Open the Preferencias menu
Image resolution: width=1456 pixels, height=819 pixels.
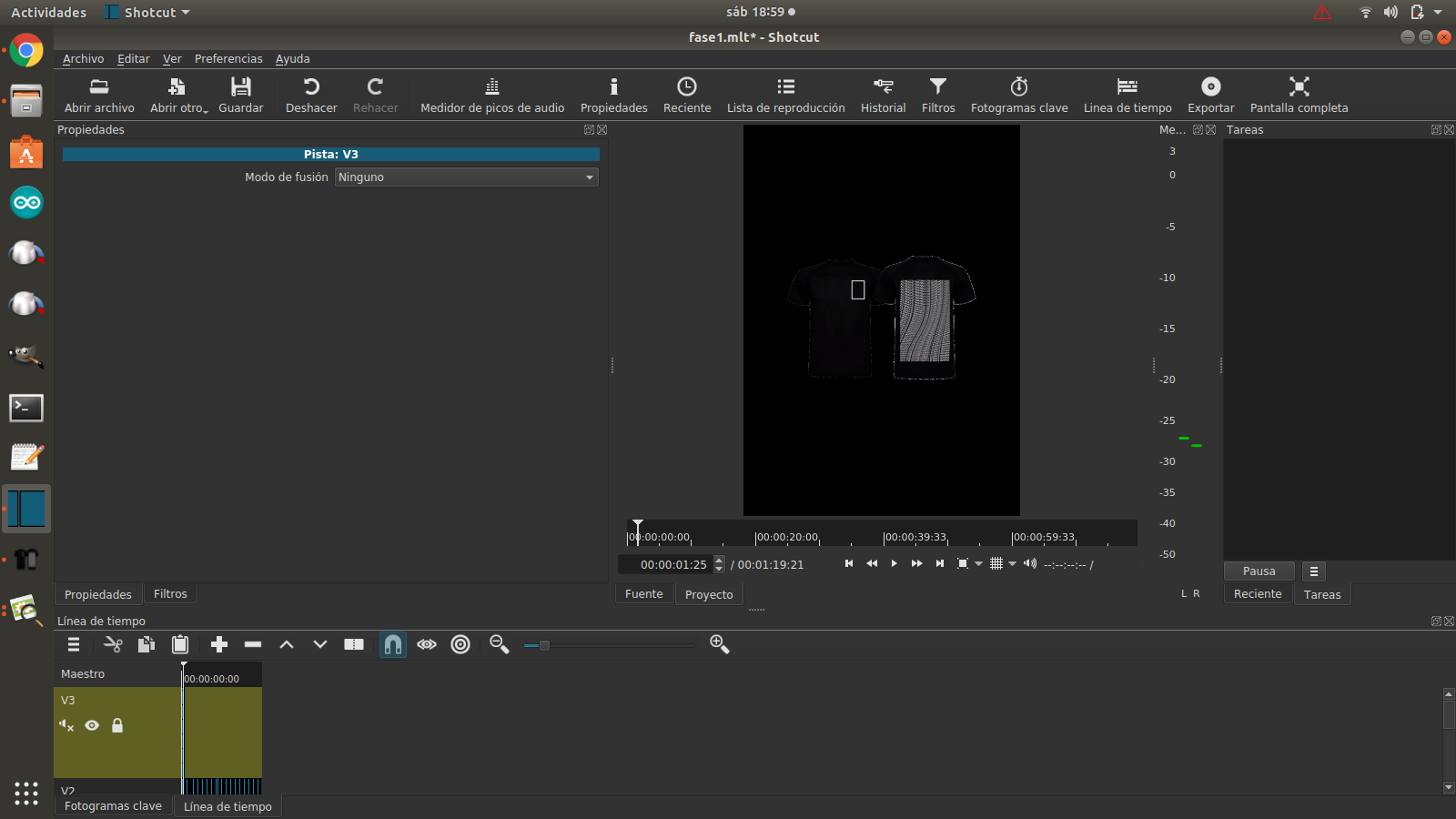[228, 58]
